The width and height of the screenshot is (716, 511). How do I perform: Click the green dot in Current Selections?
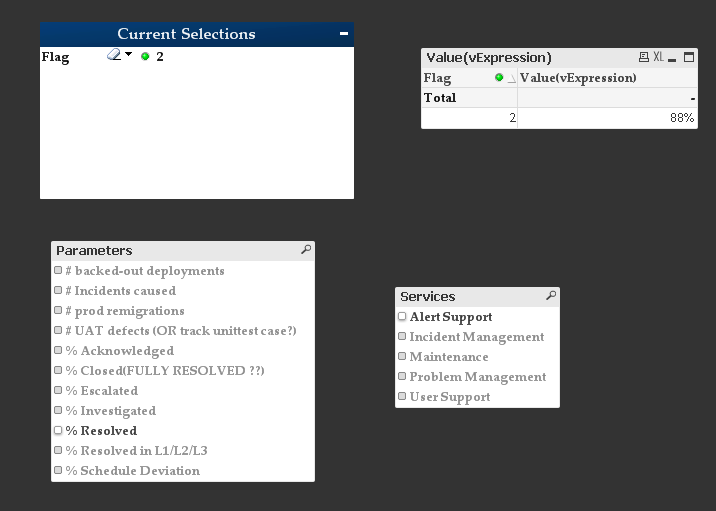pos(145,57)
